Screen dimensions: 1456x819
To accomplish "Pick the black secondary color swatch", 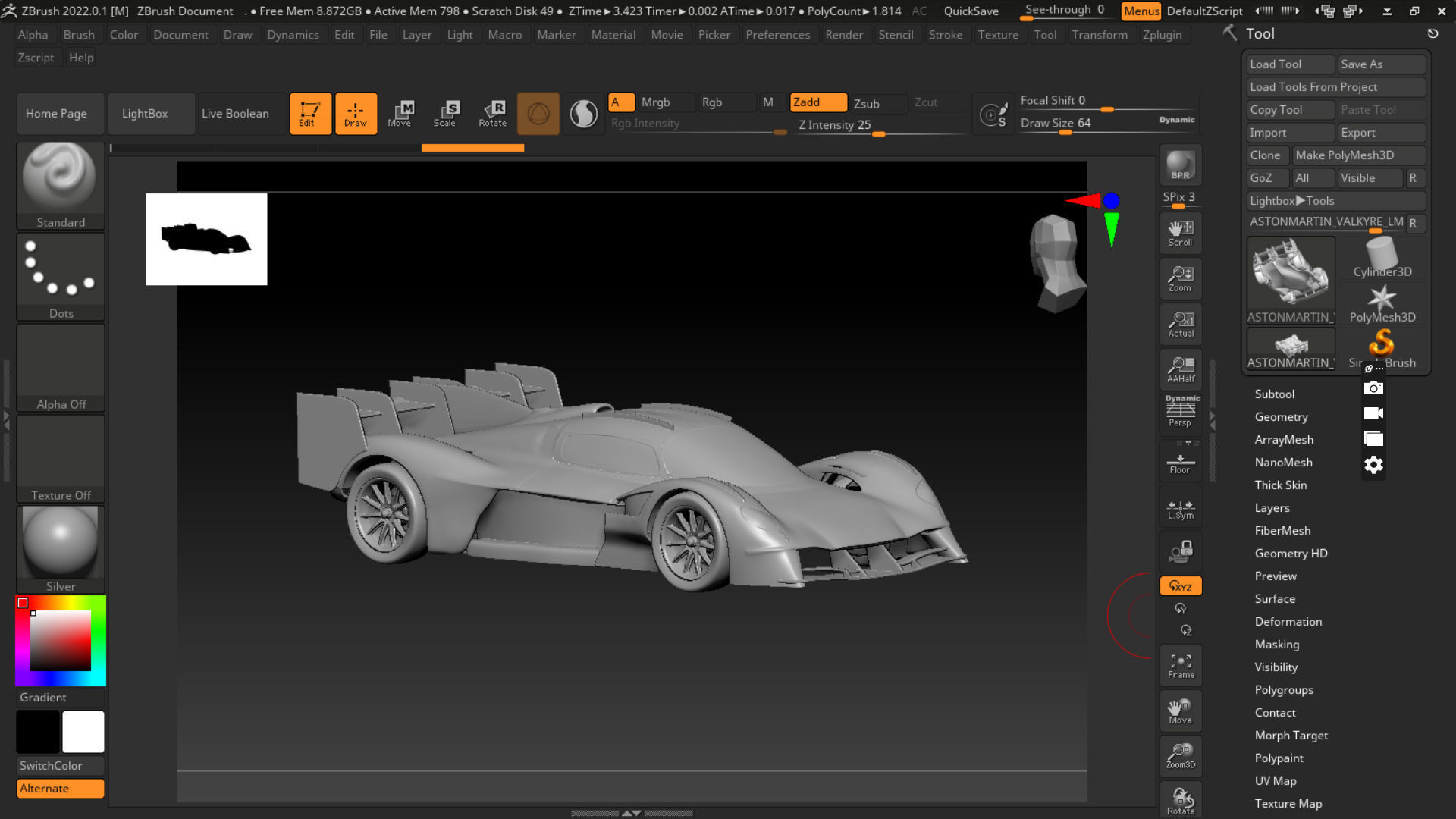I will 38,732.
